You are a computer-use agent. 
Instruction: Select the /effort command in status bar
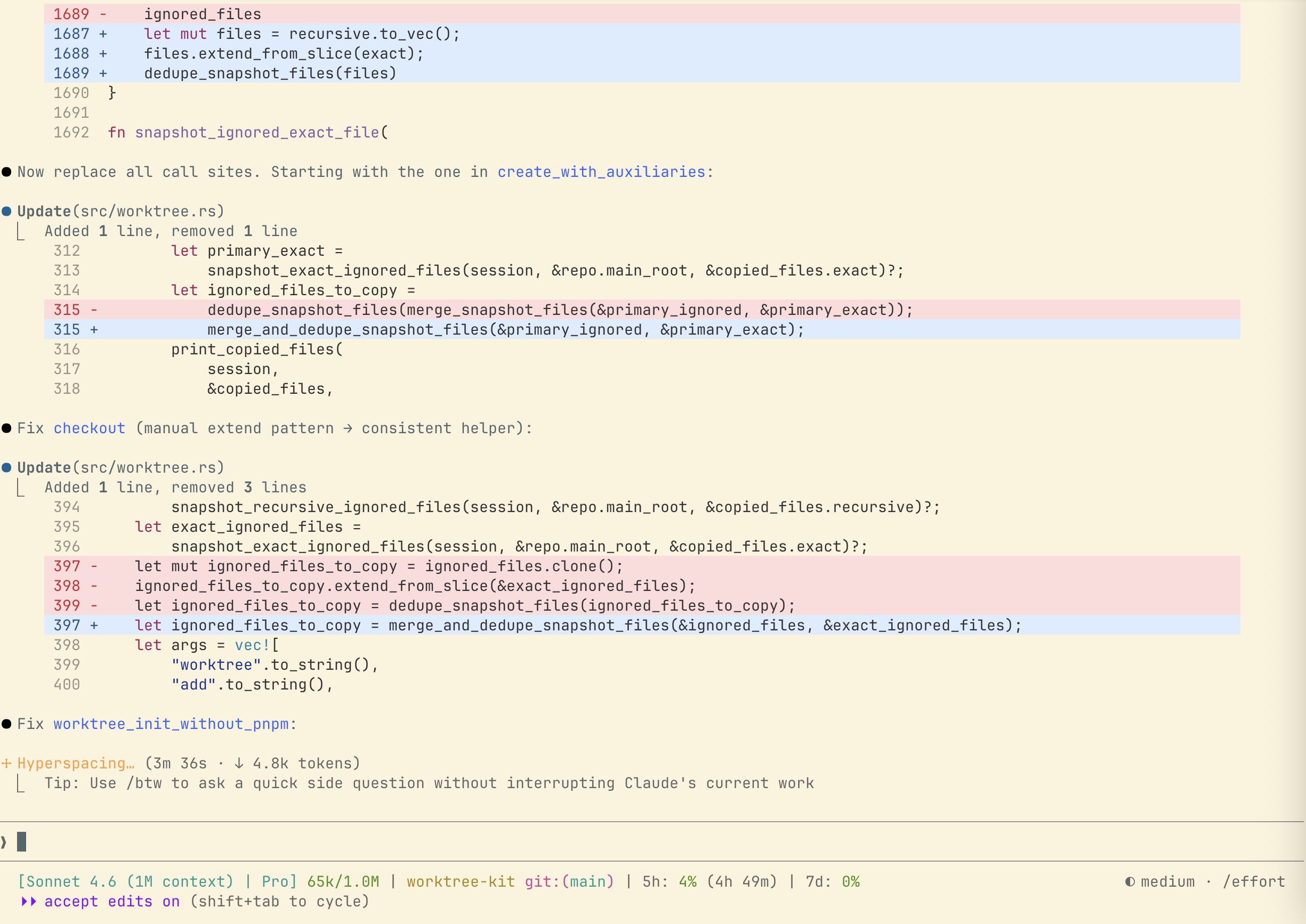point(1254,882)
